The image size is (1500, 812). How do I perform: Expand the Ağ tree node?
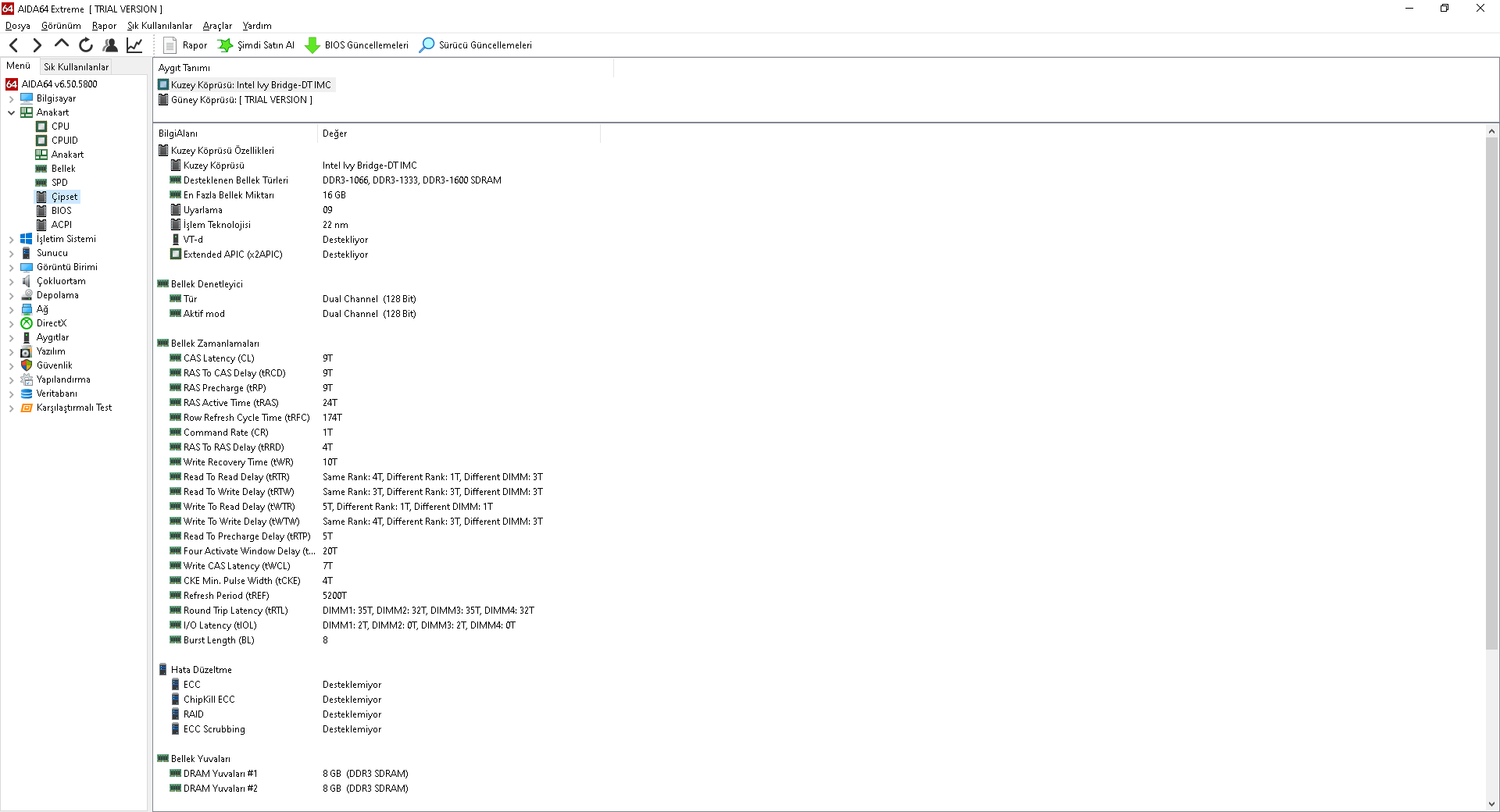point(12,310)
